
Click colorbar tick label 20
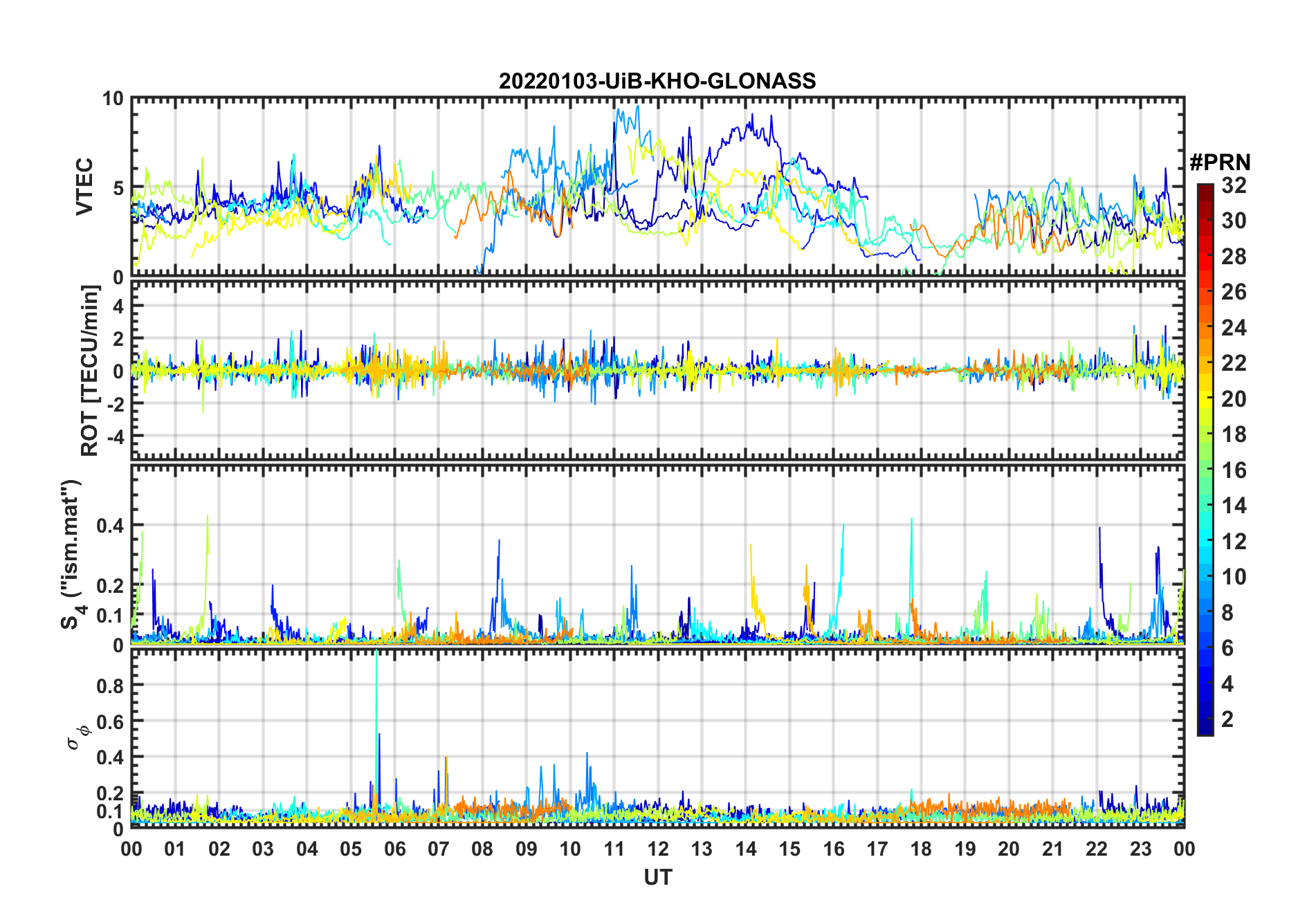(1234, 398)
